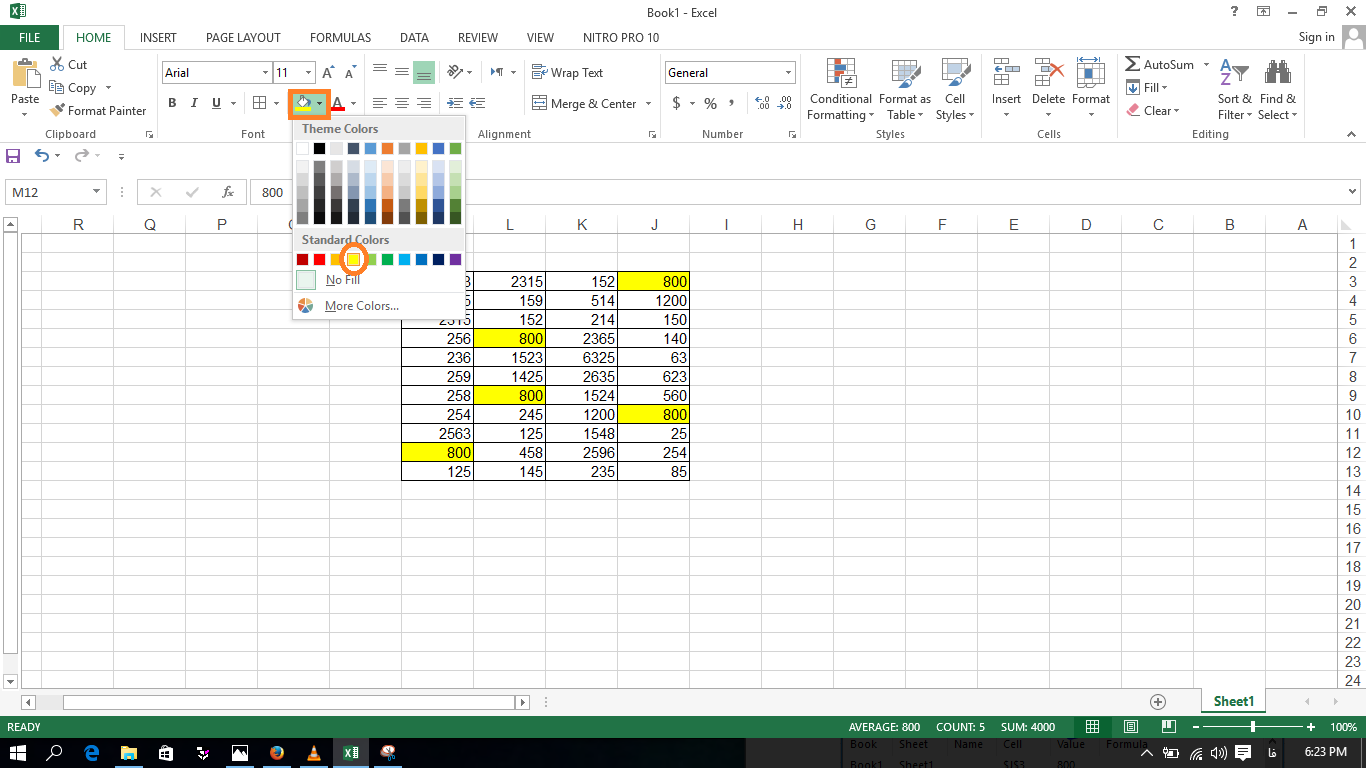Switch to Page Layout view in status bar

point(1131,727)
